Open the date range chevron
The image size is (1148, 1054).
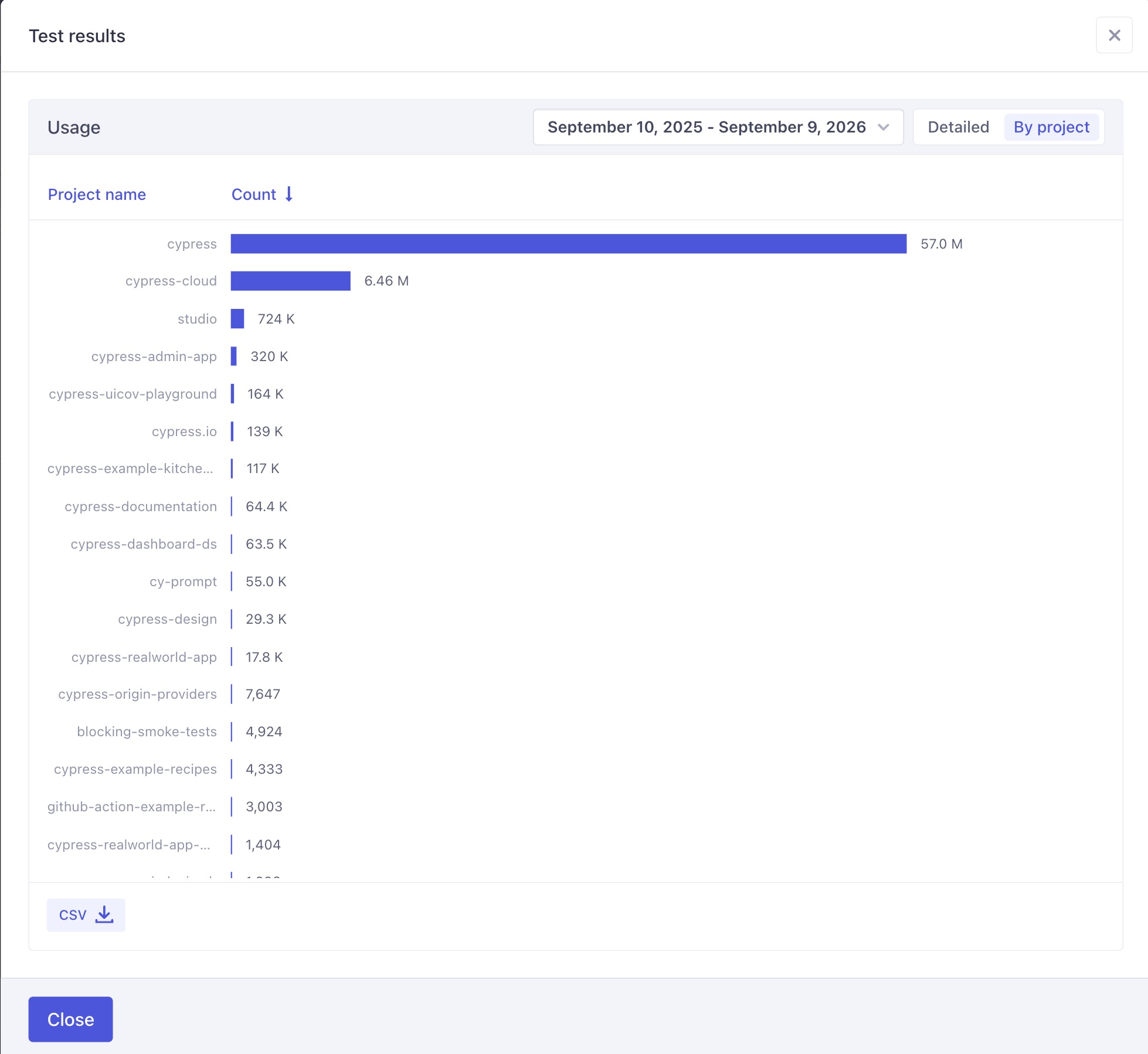point(884,127)
